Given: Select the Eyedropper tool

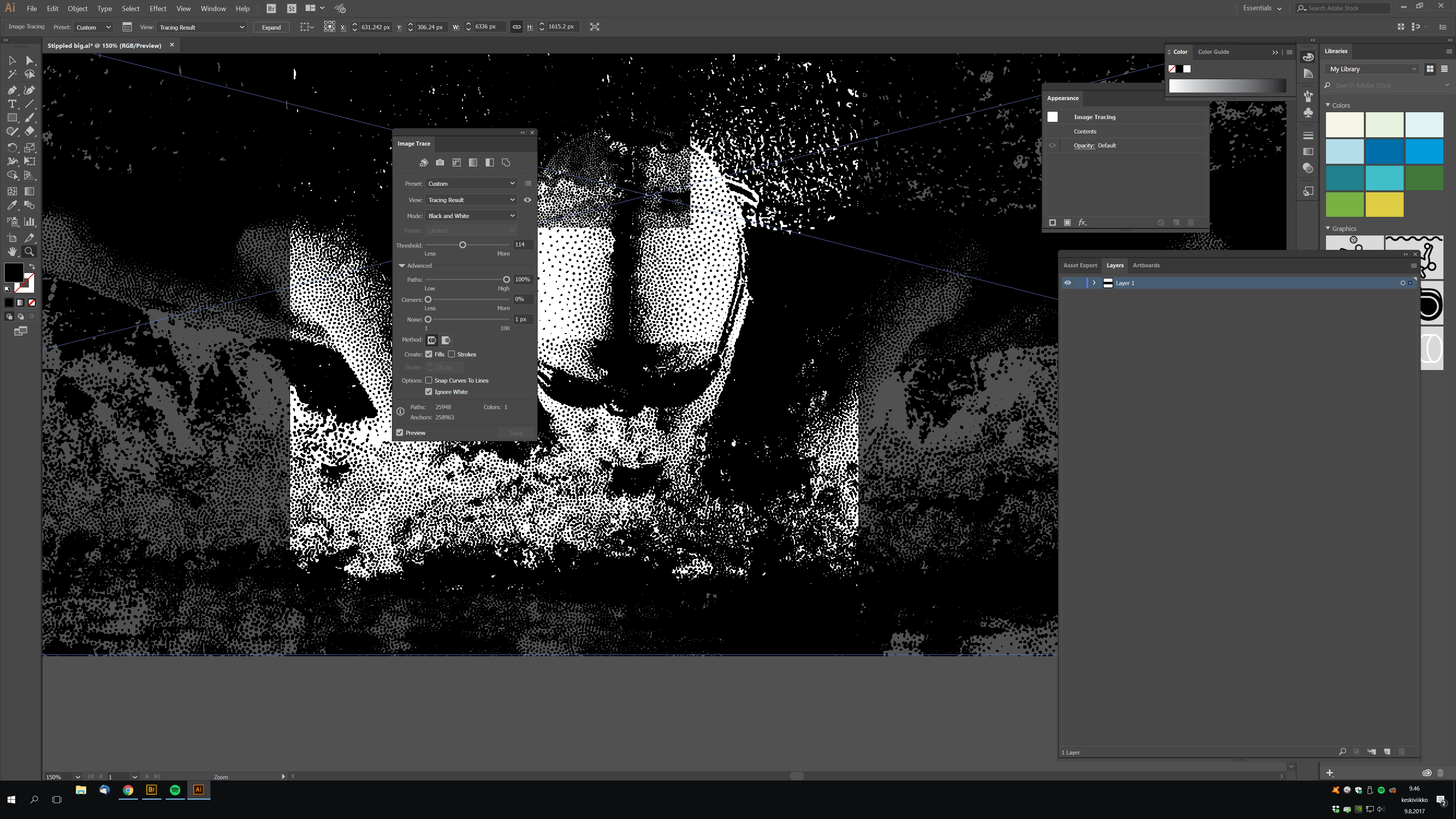Looking at the screenshot, I should point(12,206).
